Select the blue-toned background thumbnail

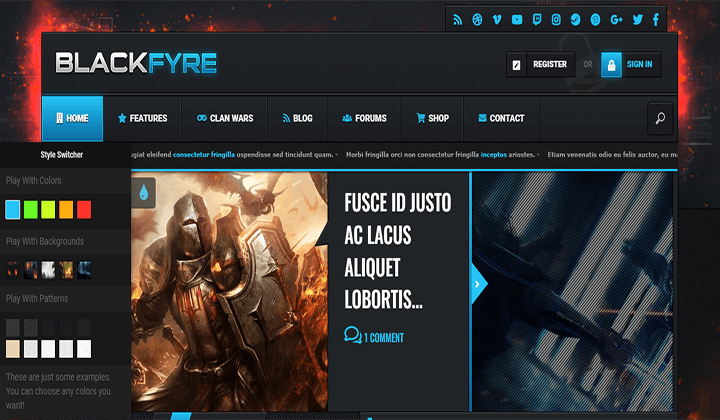click(84, 270)
